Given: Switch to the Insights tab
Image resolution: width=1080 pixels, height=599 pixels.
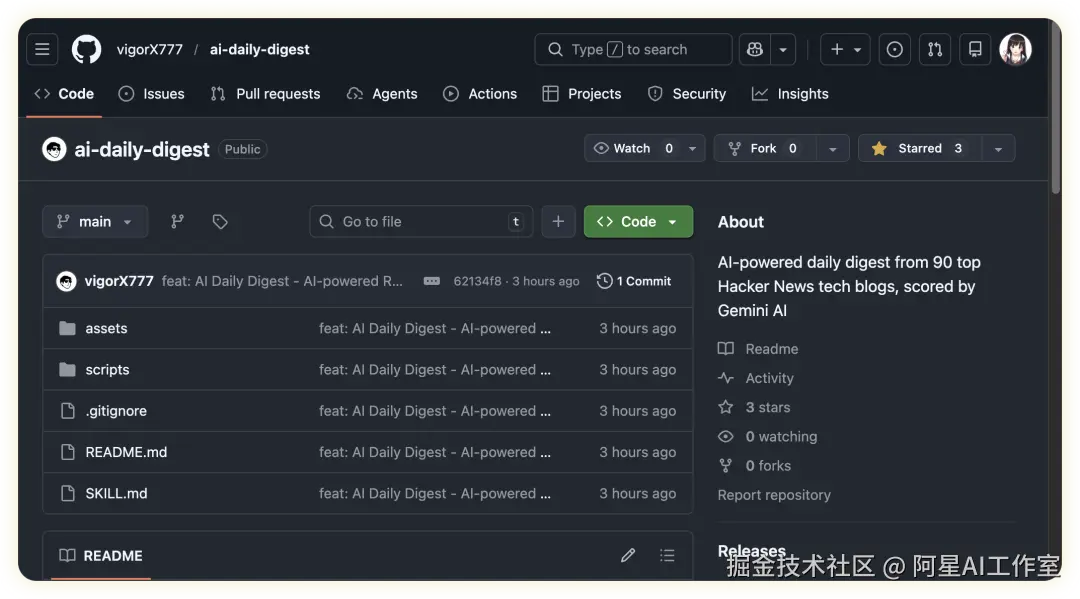Looking at the screenshot, I should 790,94.
